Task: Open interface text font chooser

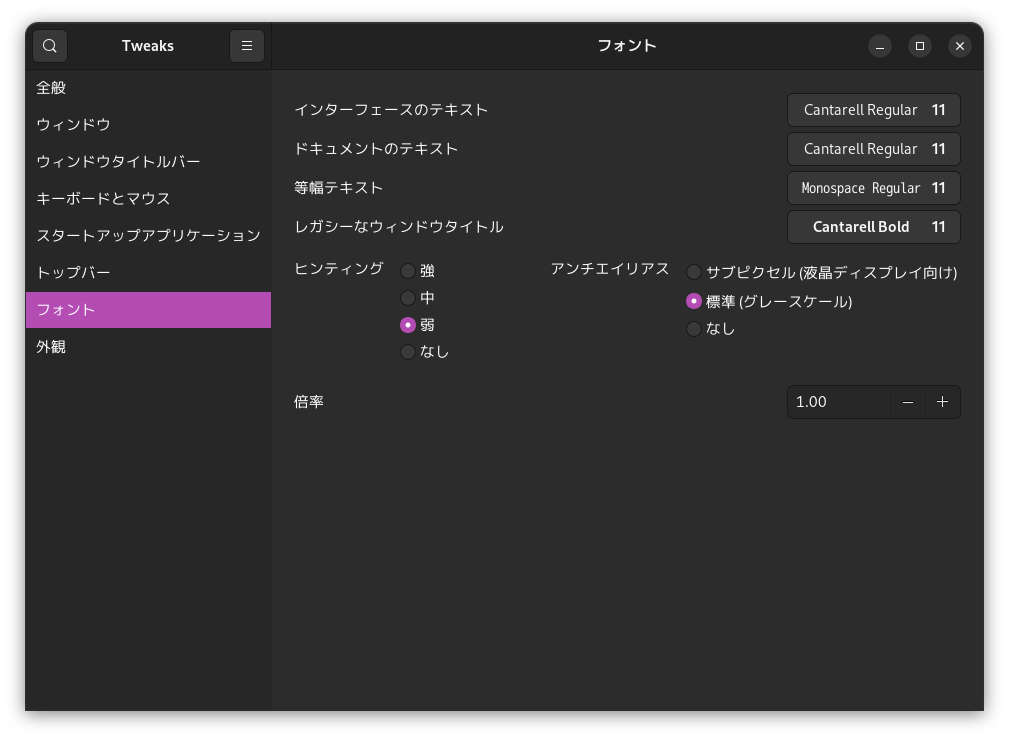Action: pos(873,110)
